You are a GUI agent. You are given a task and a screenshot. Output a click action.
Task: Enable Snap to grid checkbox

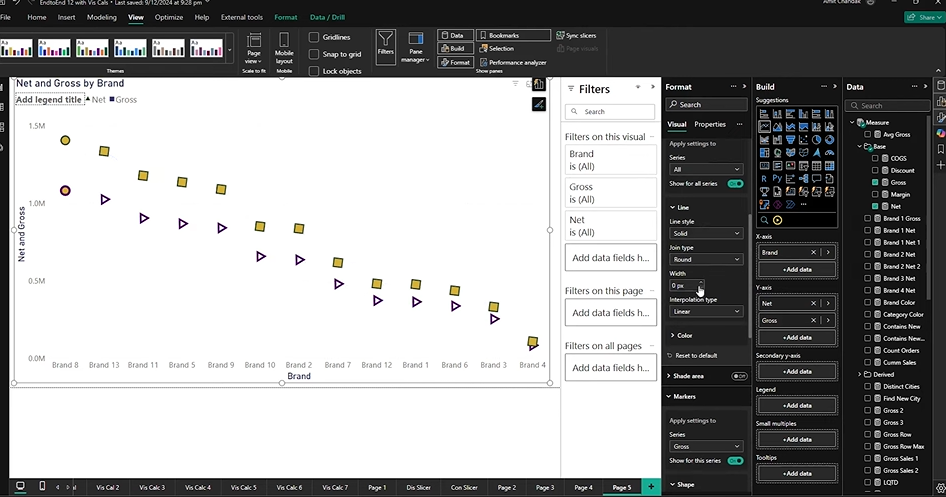point(314,54)
